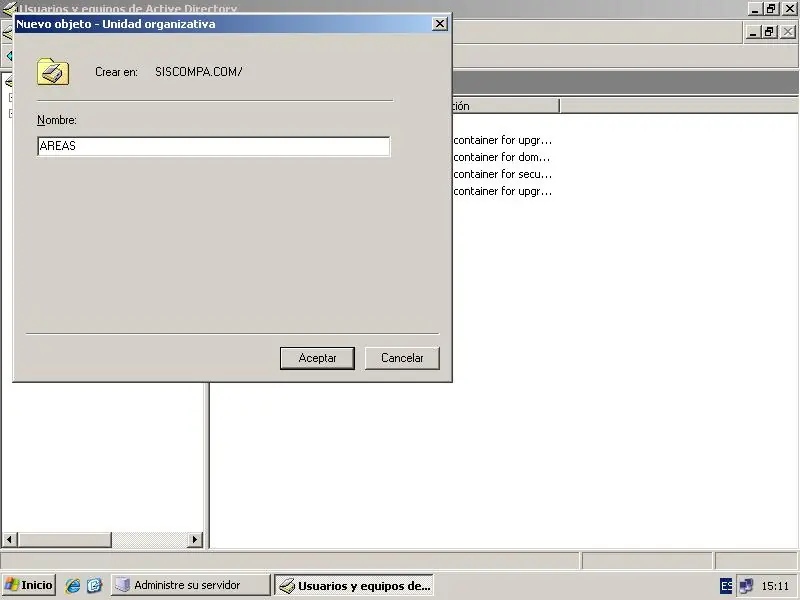Select the 'container for secu…' row
This screenshot has width=800, height=600.
(x=502, y=174)
